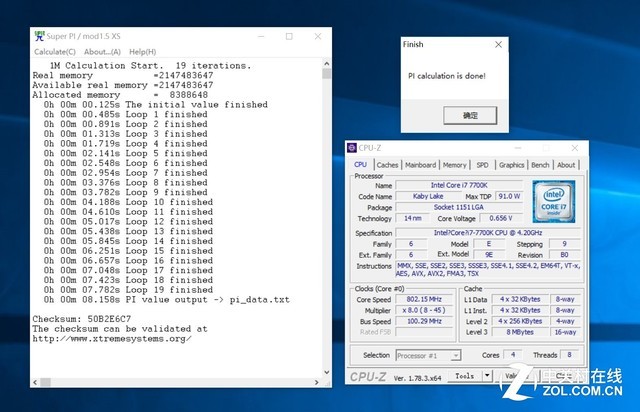Click the Super PI horizontal scrollbar thumb

click(45, 383)
